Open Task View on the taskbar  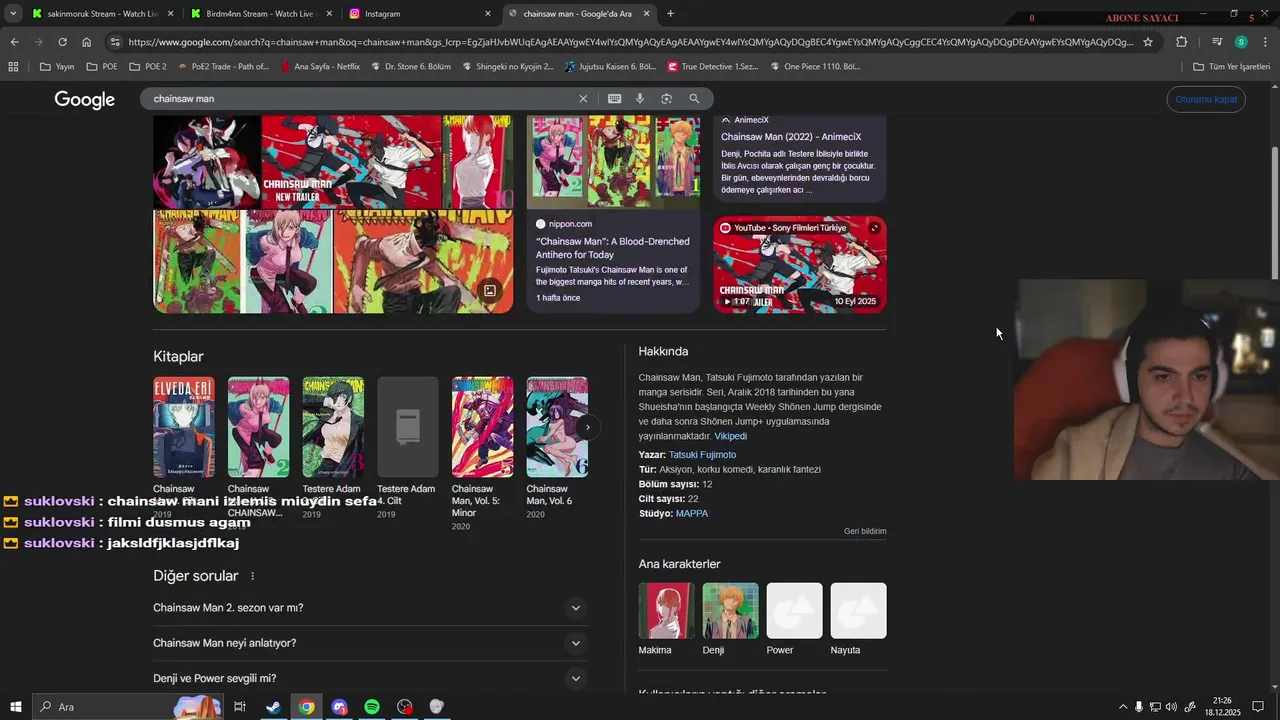pos(240,707)
